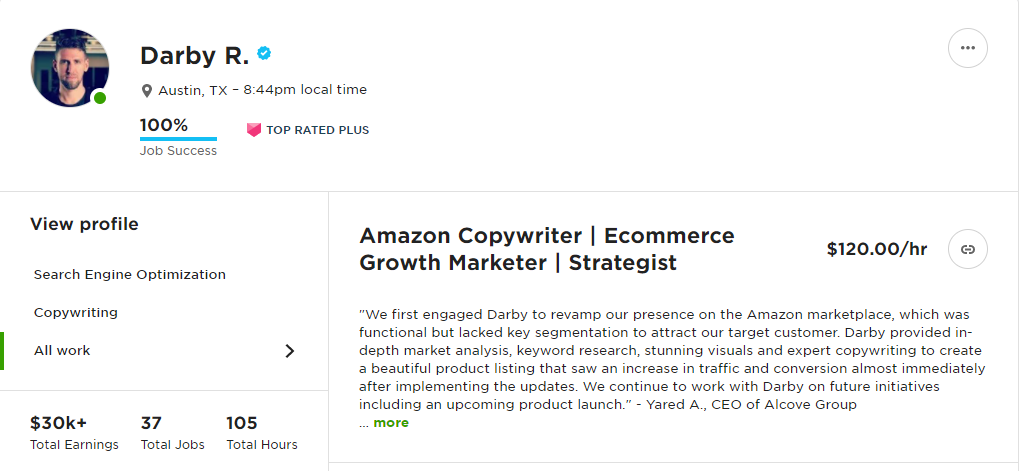Click the Top Rated Plus badge icon
1019x471 pixels.
(254, 130)
